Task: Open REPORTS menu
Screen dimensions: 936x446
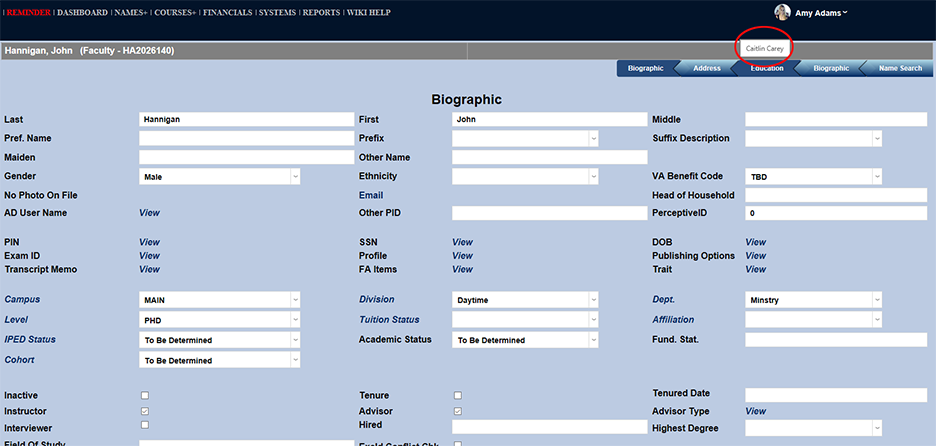Action: coord(321,13)
